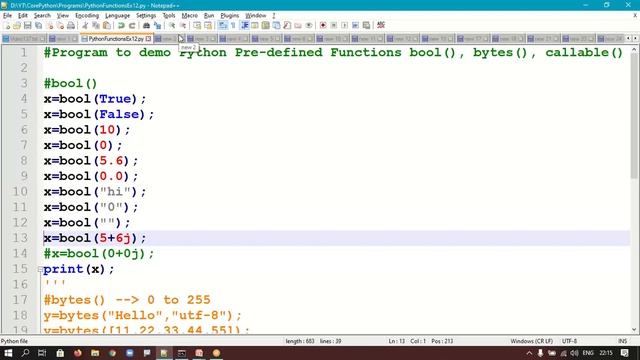Click the Replace toolbar icon

[x=157, y=25]
